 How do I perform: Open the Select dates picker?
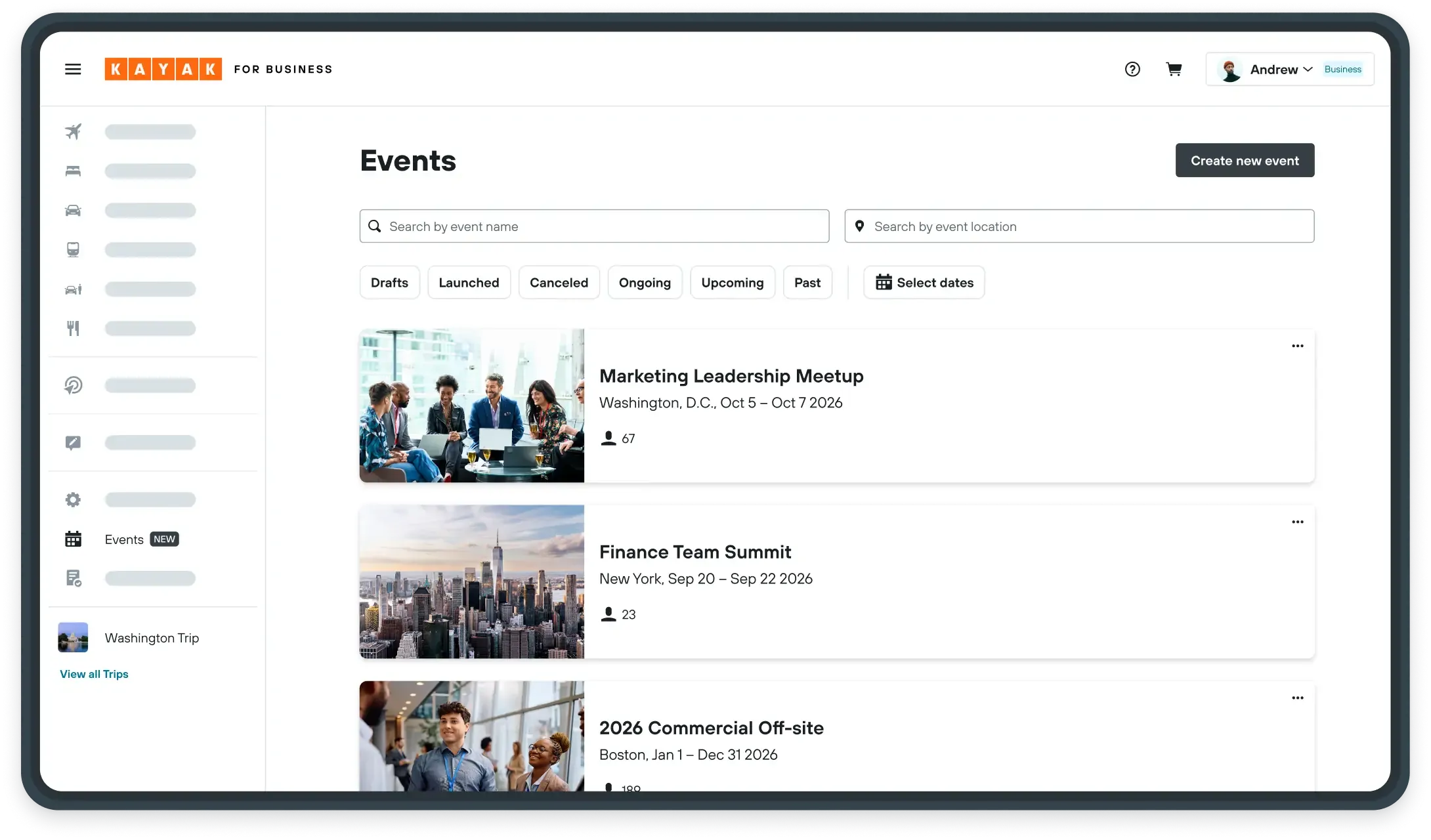pyautogui.click(x=924, y=282)
